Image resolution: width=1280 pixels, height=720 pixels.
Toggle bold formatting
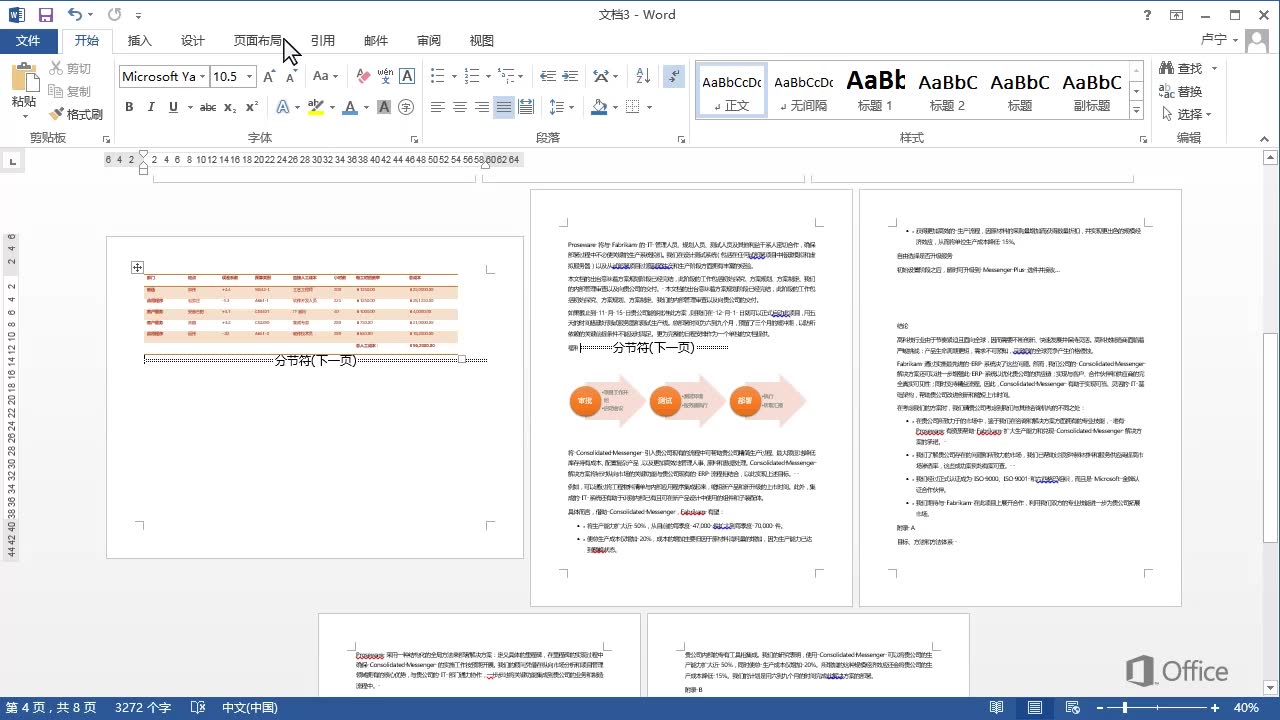(x=129, y=107)
